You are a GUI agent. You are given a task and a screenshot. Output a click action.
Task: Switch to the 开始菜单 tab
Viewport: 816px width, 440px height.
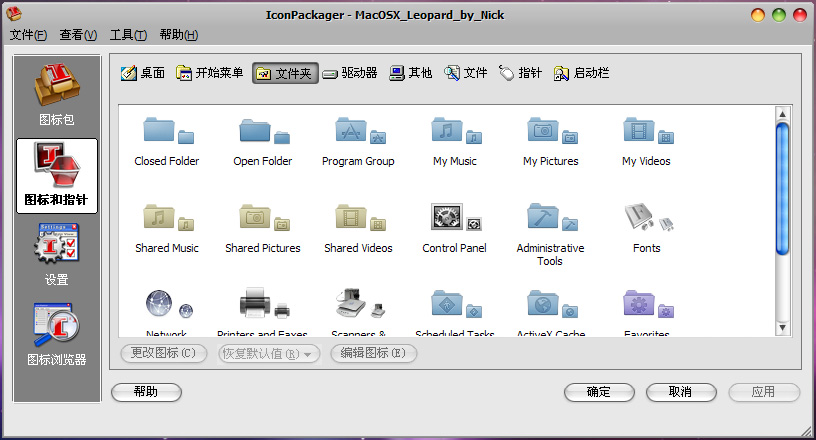click(209, 73)
